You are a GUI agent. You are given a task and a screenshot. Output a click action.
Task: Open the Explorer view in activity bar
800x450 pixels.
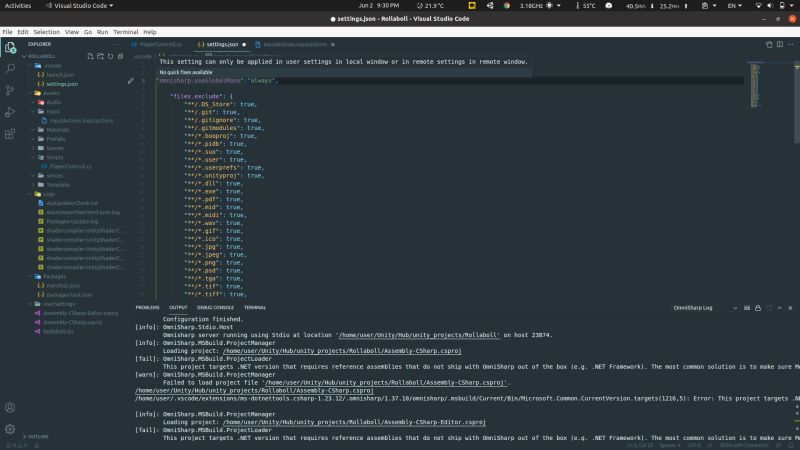pos(10,48)
